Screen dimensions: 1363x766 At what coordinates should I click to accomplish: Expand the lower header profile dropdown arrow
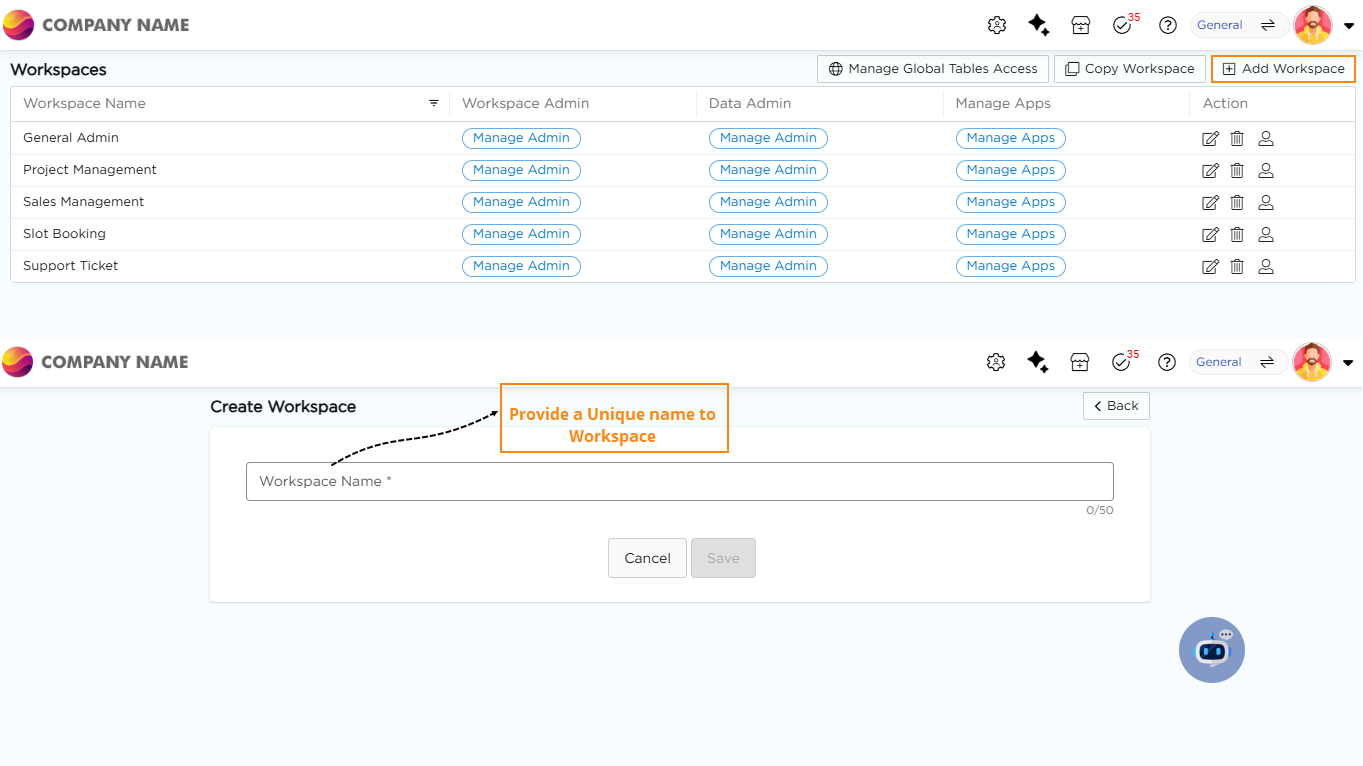point(1347,363)
